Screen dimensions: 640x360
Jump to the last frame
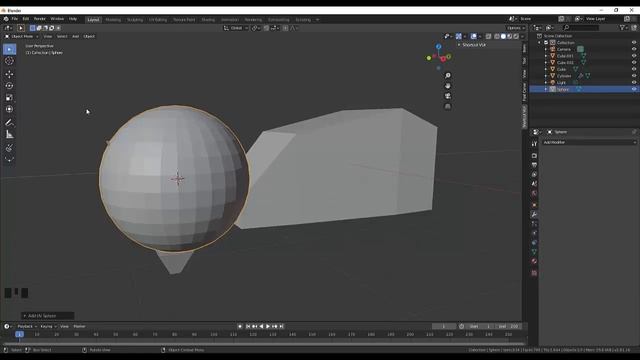click(x=281, y=327)
